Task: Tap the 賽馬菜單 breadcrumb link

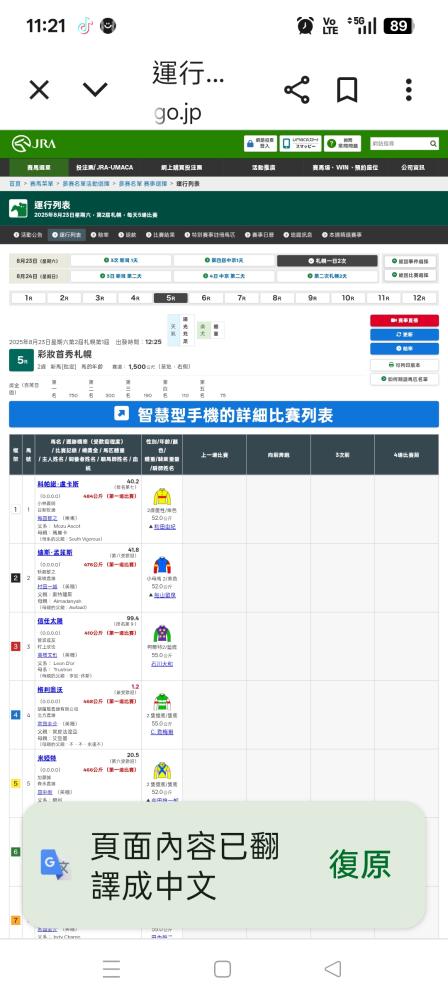Action: 41,184
